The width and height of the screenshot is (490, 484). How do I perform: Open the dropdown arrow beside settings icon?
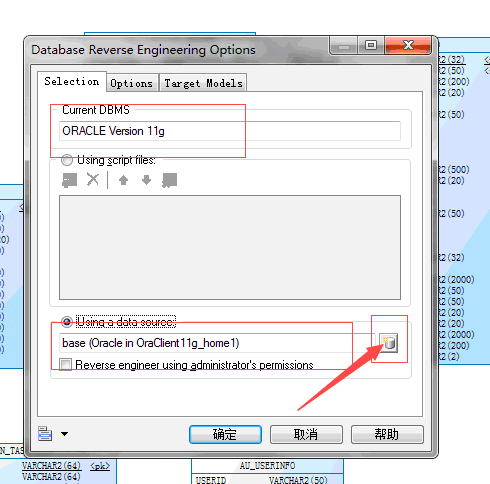(x=65, y=434)
